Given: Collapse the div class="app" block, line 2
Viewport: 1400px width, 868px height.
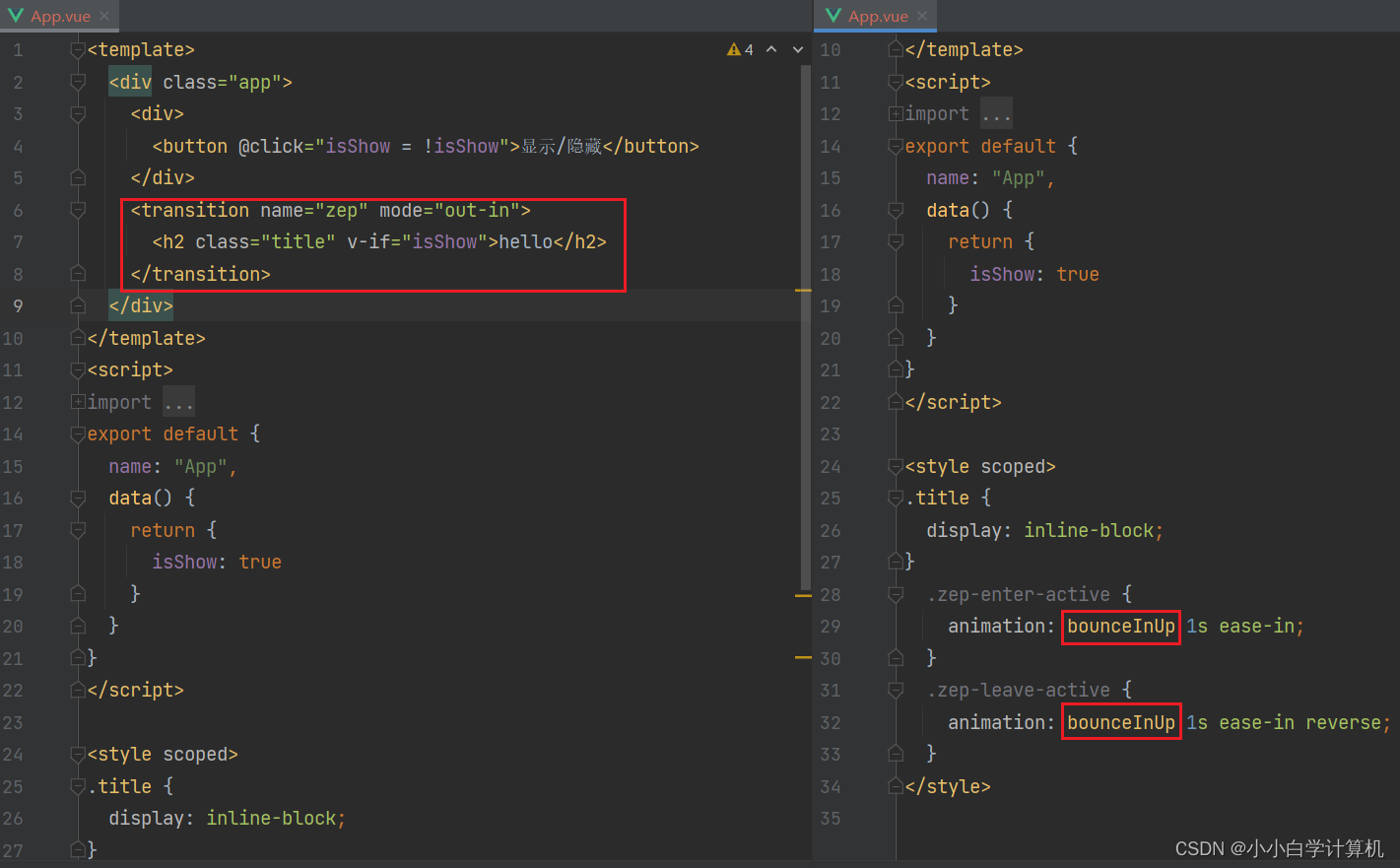Looking at the screenshot, I should coord(78,82).
